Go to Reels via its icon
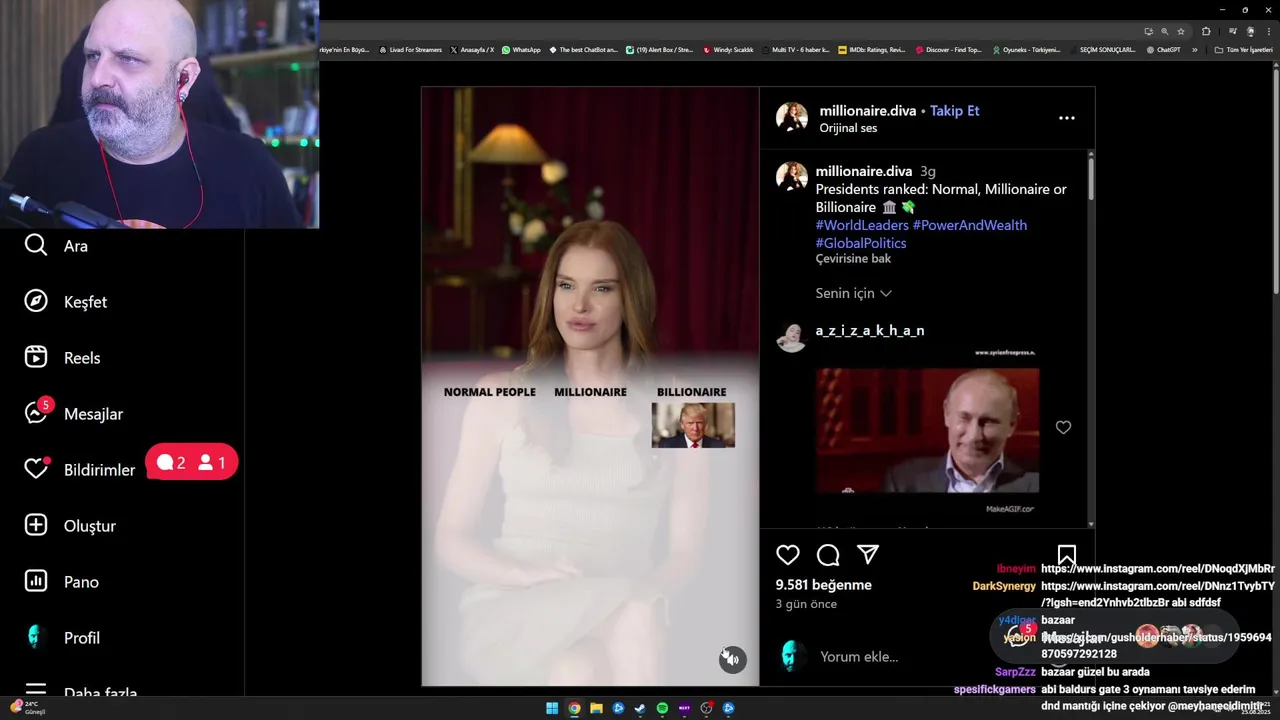 (36, 357)
